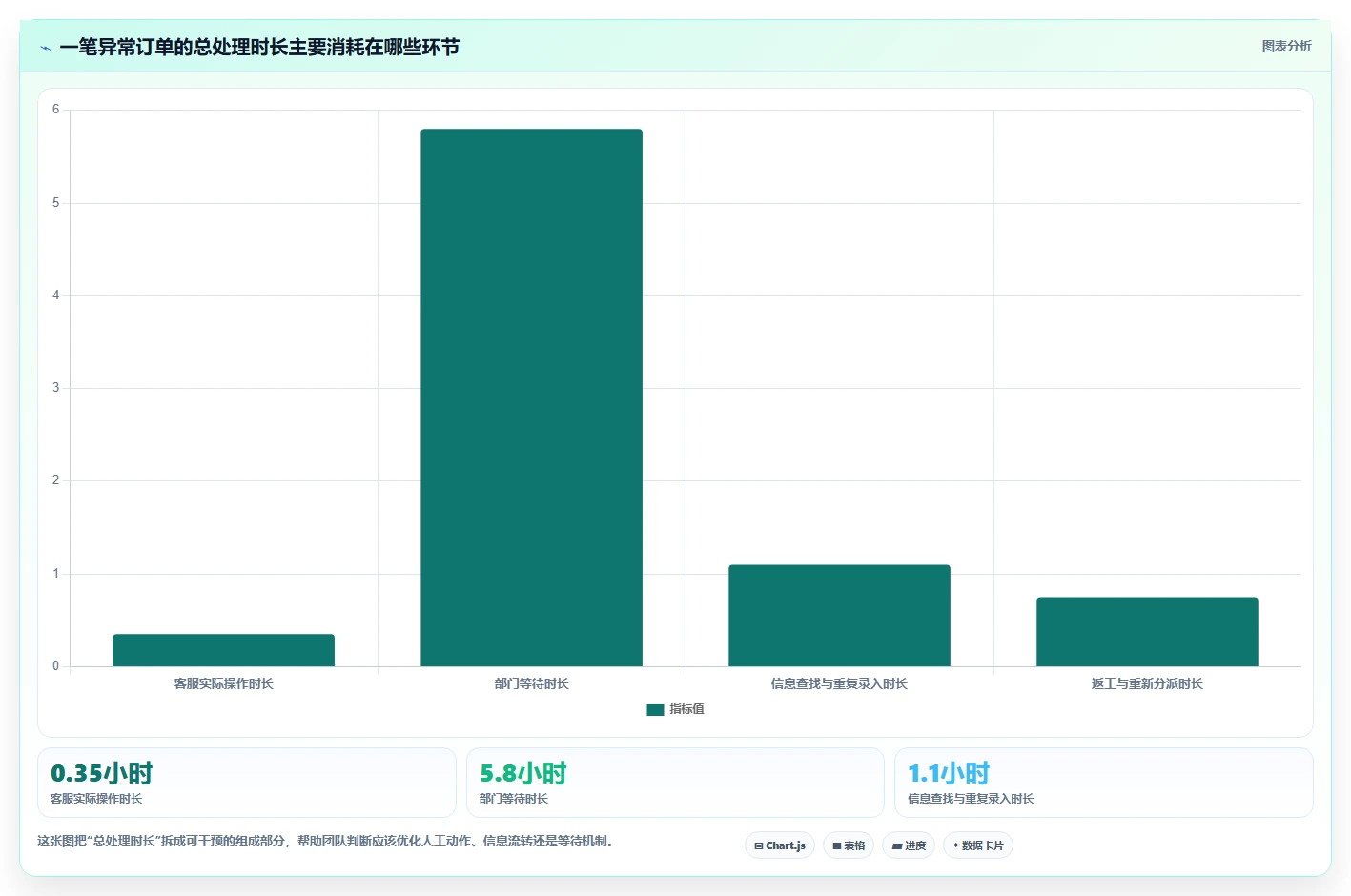The height and width of the screenshot is (896, 1351).
Task: Click the 进度 tag
Action: coord(909,845)
